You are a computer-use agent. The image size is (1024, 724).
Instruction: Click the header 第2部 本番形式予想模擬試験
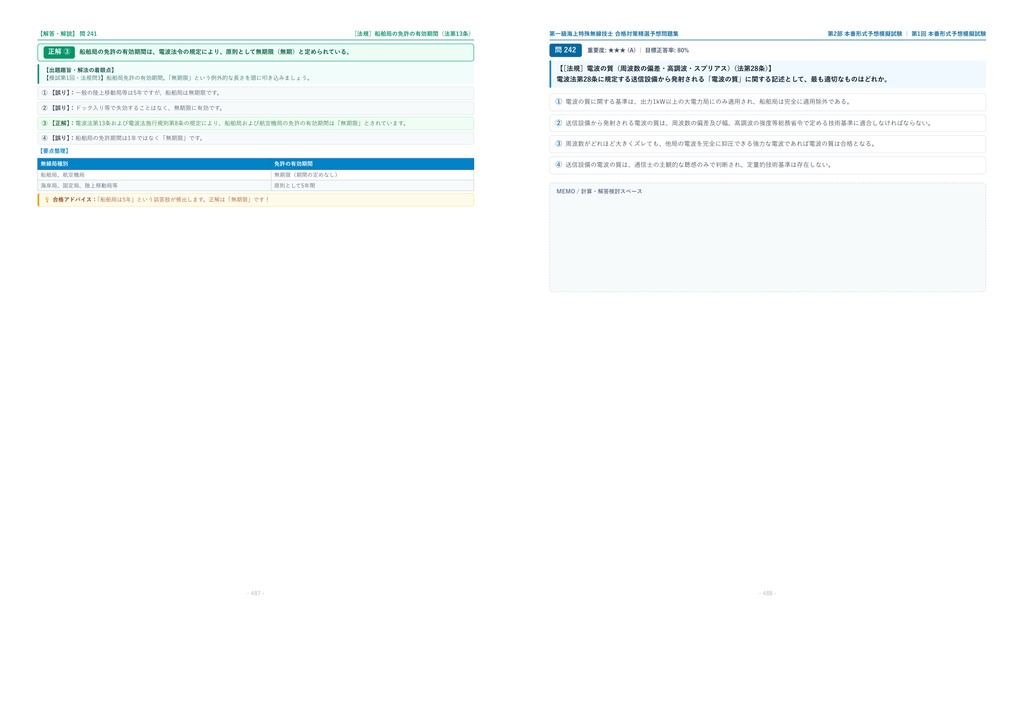tap(865, 34)
